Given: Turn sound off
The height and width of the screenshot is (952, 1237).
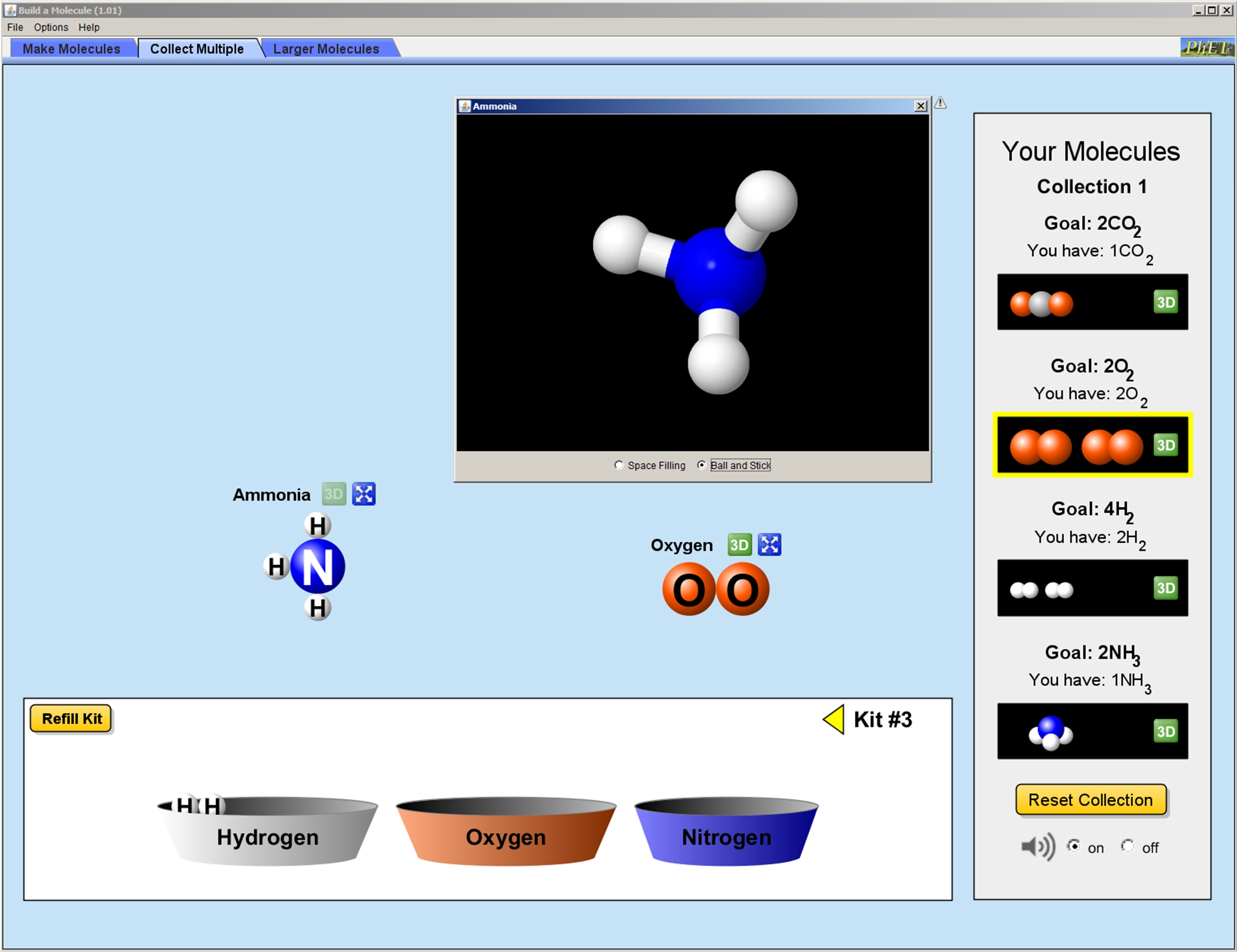Looking at the screenshot, I should click(1128, 846).
